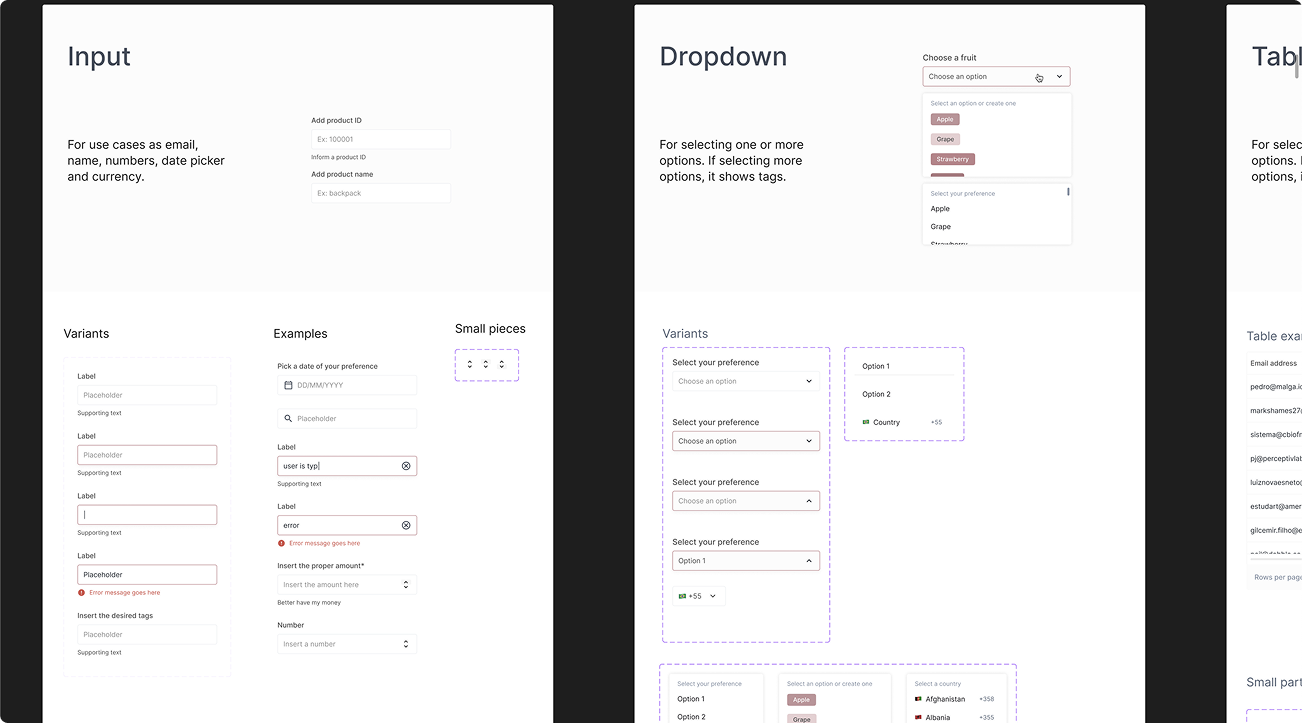The image size is (1302, 723).
Task: Select the "Country" row with +55
Action: (904, 422)
